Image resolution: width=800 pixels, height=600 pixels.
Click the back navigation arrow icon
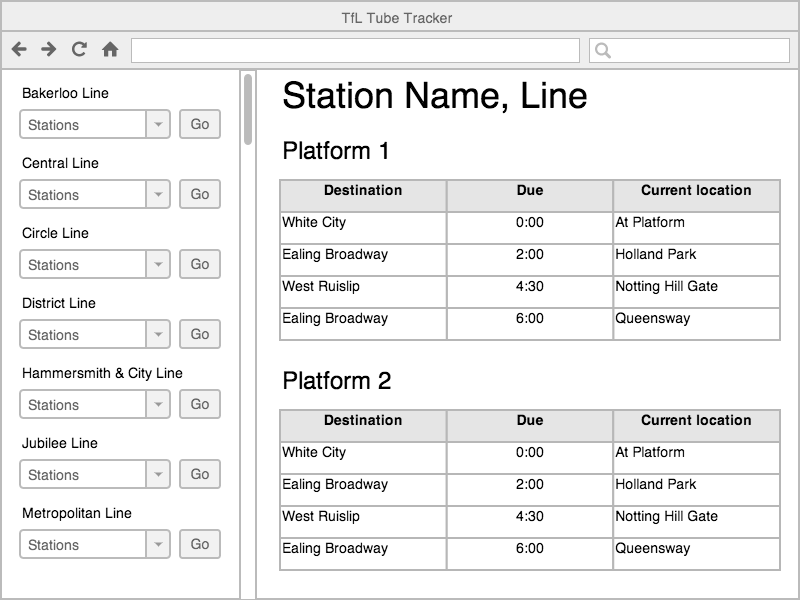coord(19,49)
